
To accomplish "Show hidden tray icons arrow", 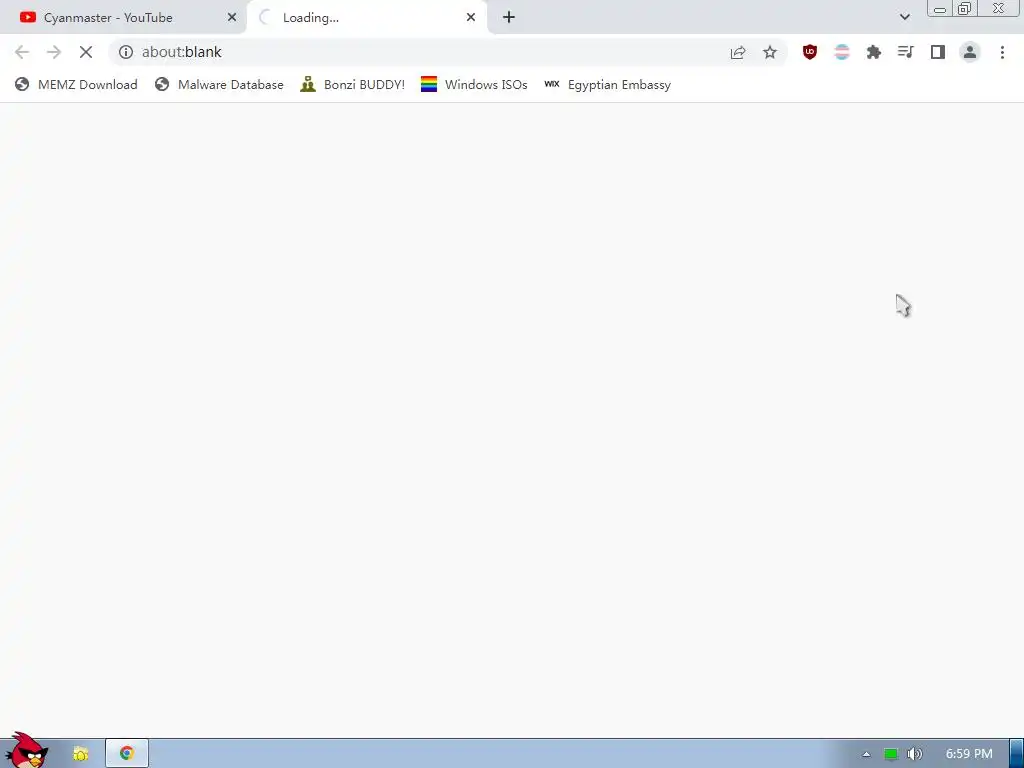I will coord(866,754).
